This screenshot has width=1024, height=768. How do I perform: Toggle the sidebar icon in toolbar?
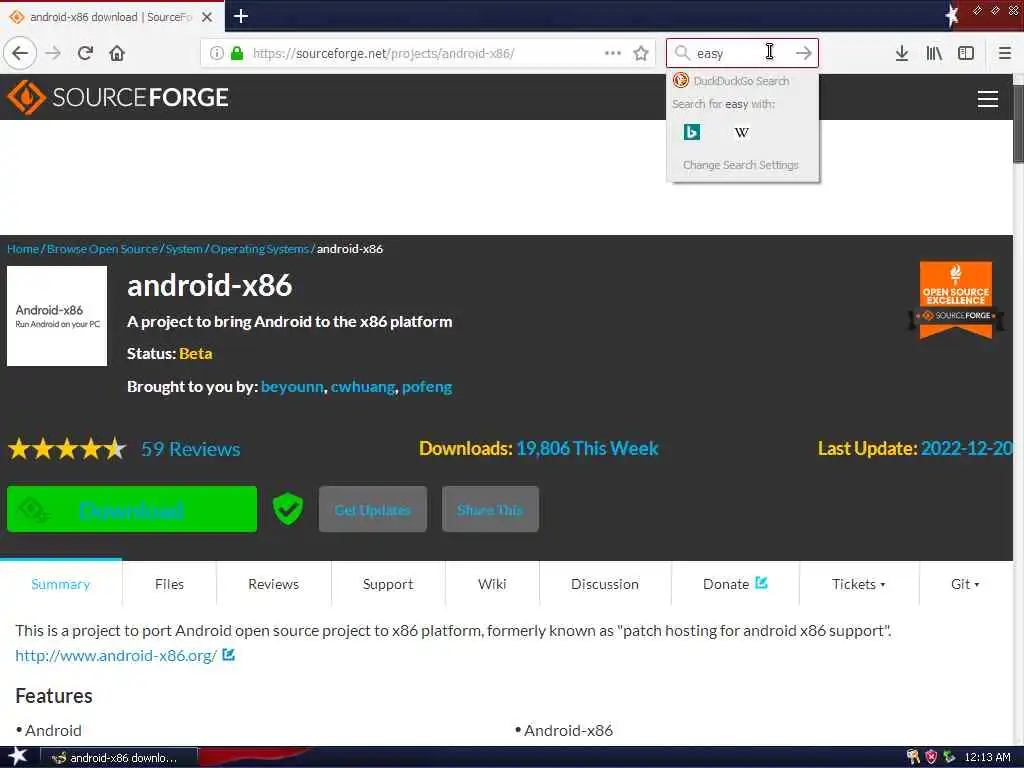point(966,53)
